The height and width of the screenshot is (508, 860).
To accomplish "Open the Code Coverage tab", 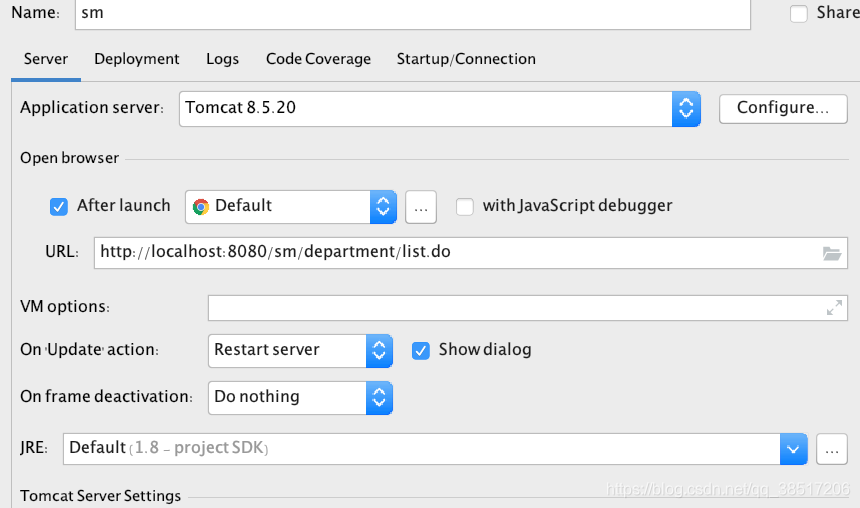I will point(318,59).
